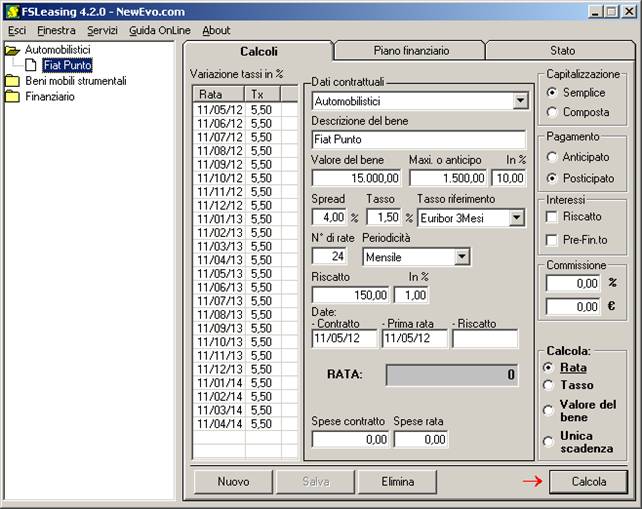Select the 11/01/13 rate row
The height and width of the screenshot is (509, 642).
point(245,219)
